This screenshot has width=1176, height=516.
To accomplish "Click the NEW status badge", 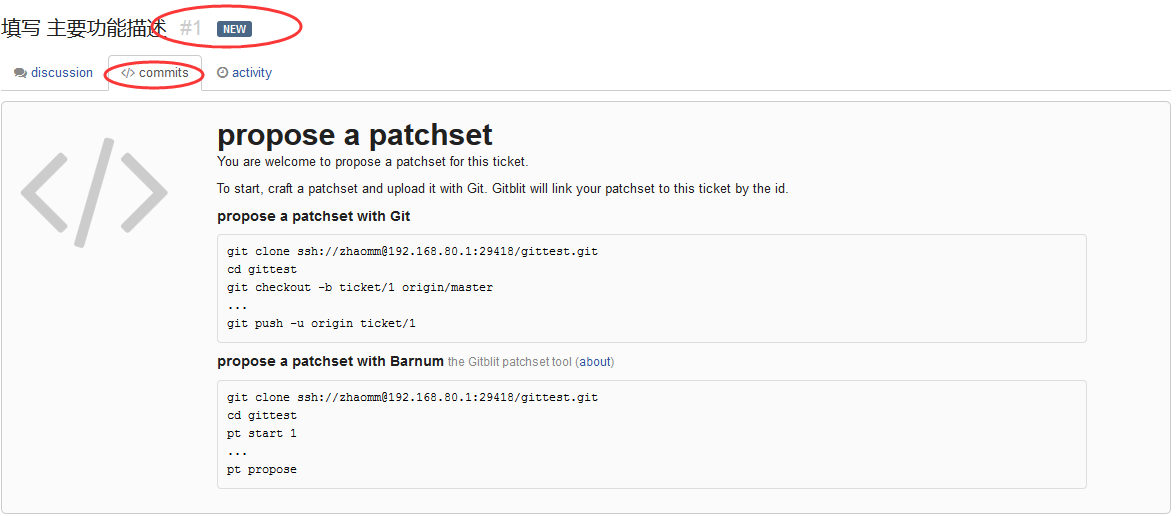I will [234, 29].
